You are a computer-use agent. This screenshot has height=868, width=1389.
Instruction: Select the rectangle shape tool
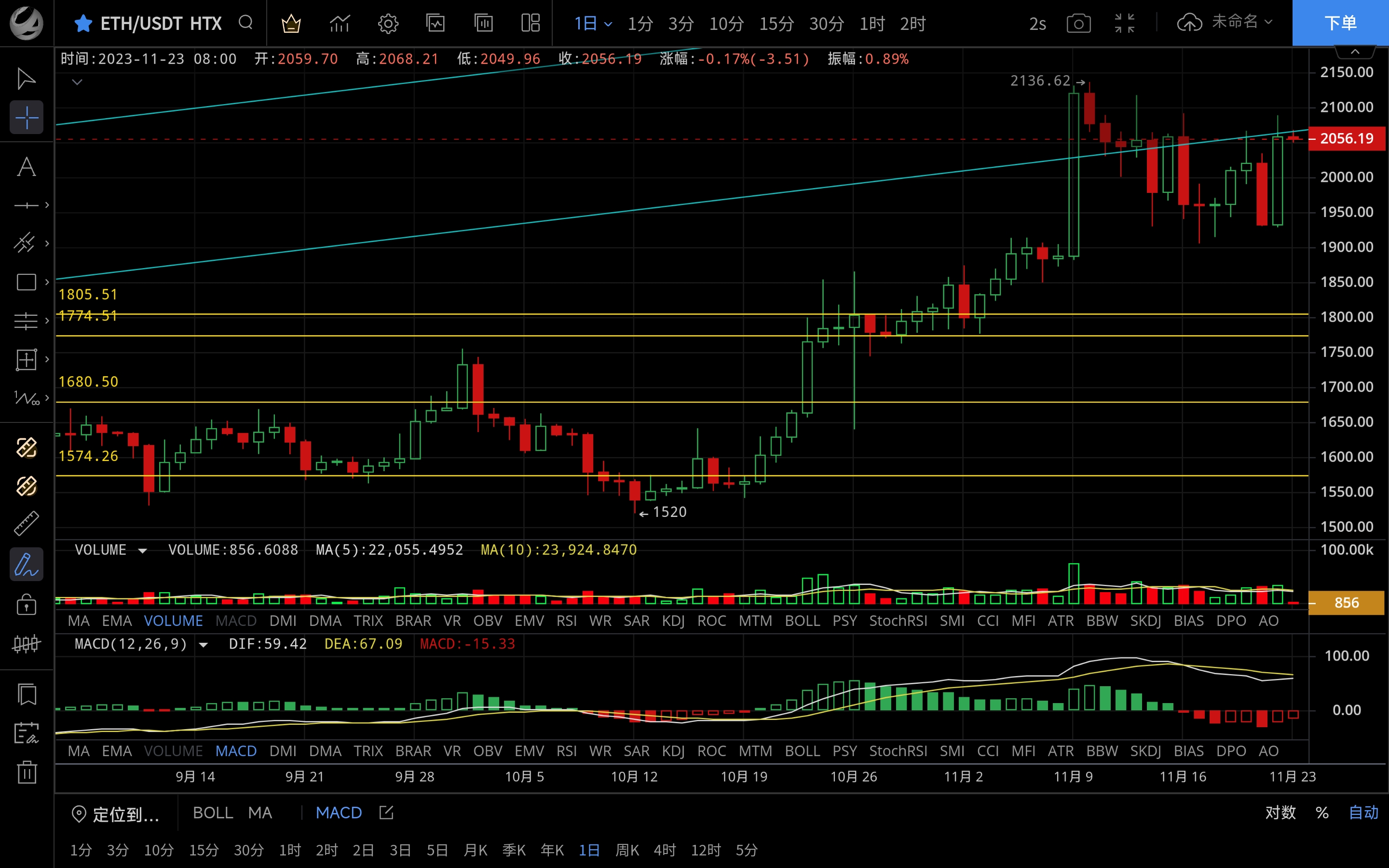point(26,282)
